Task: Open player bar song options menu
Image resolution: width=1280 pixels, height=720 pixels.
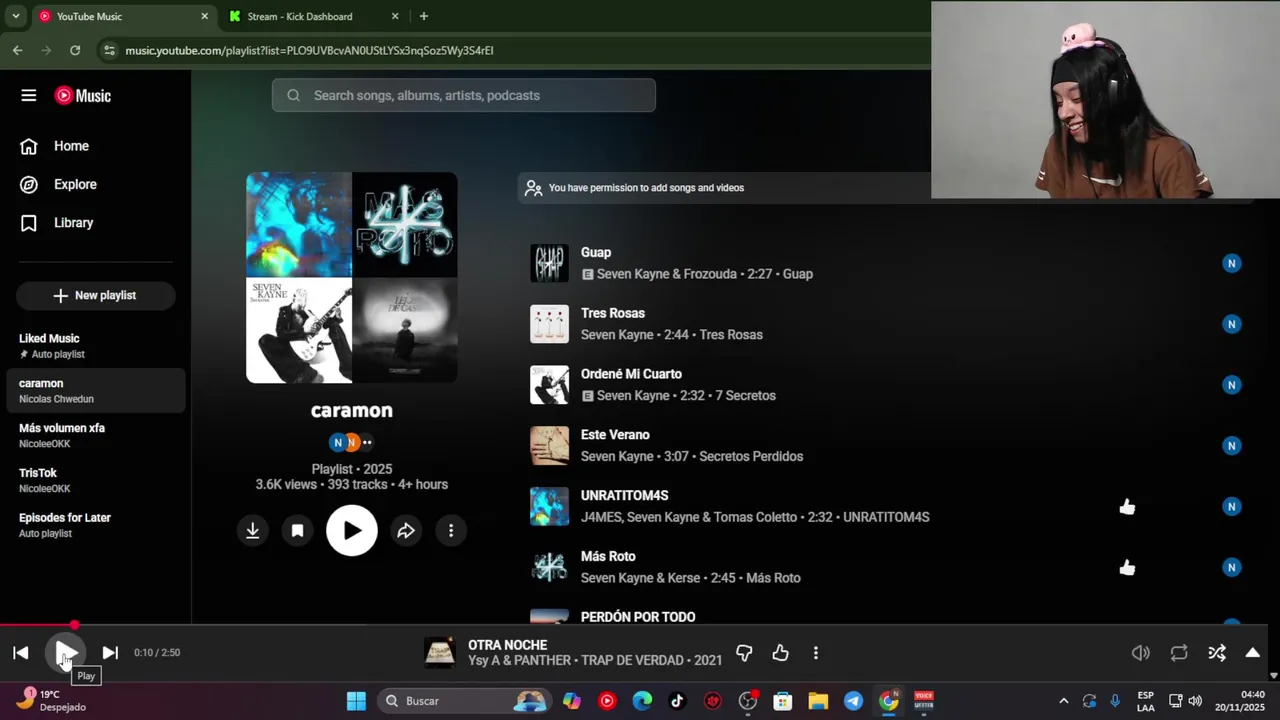Action: tap(816, 653)
